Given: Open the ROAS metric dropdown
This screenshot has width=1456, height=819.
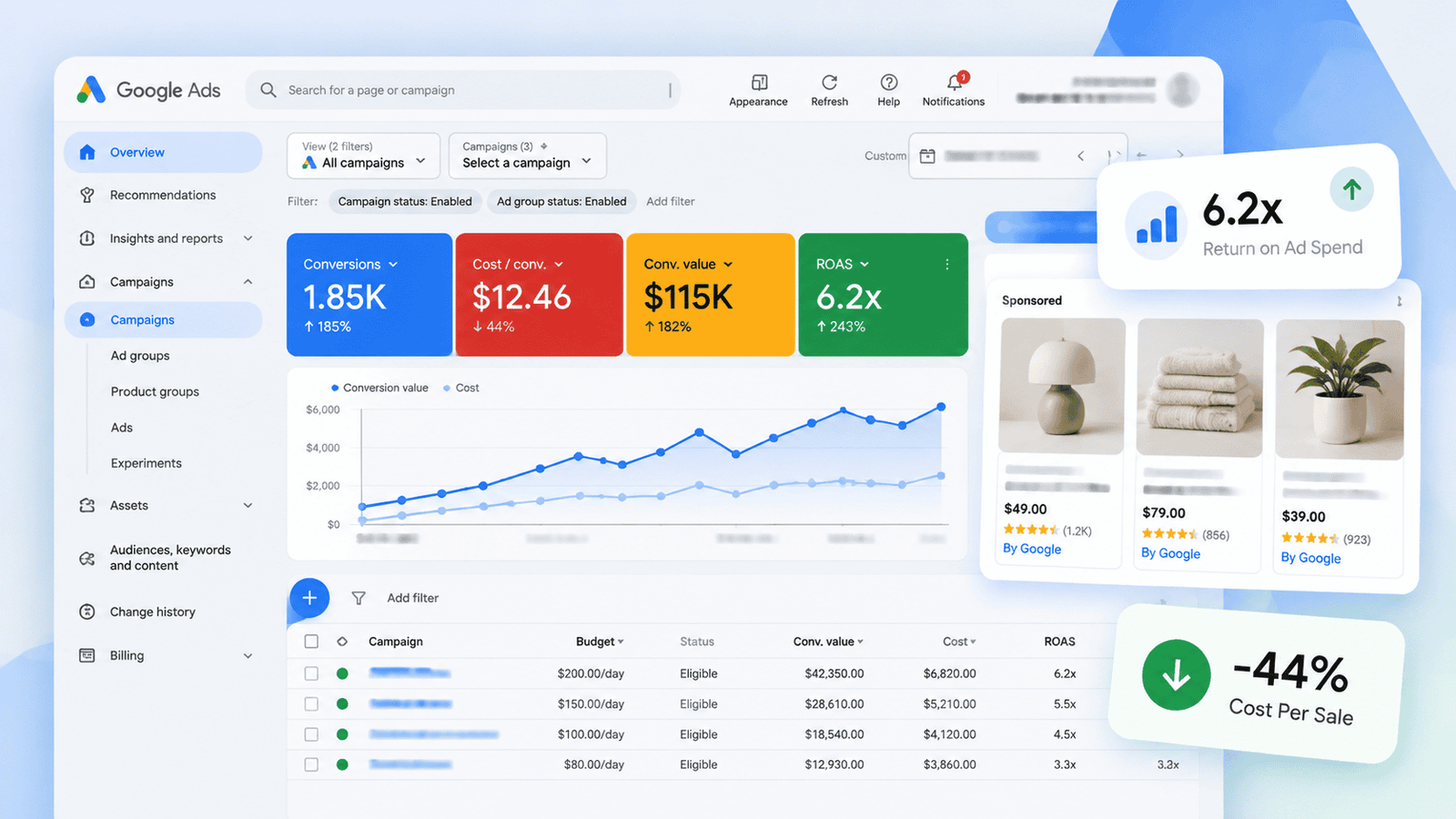Looking at the screenshot, I should click(x=864, y=264).
